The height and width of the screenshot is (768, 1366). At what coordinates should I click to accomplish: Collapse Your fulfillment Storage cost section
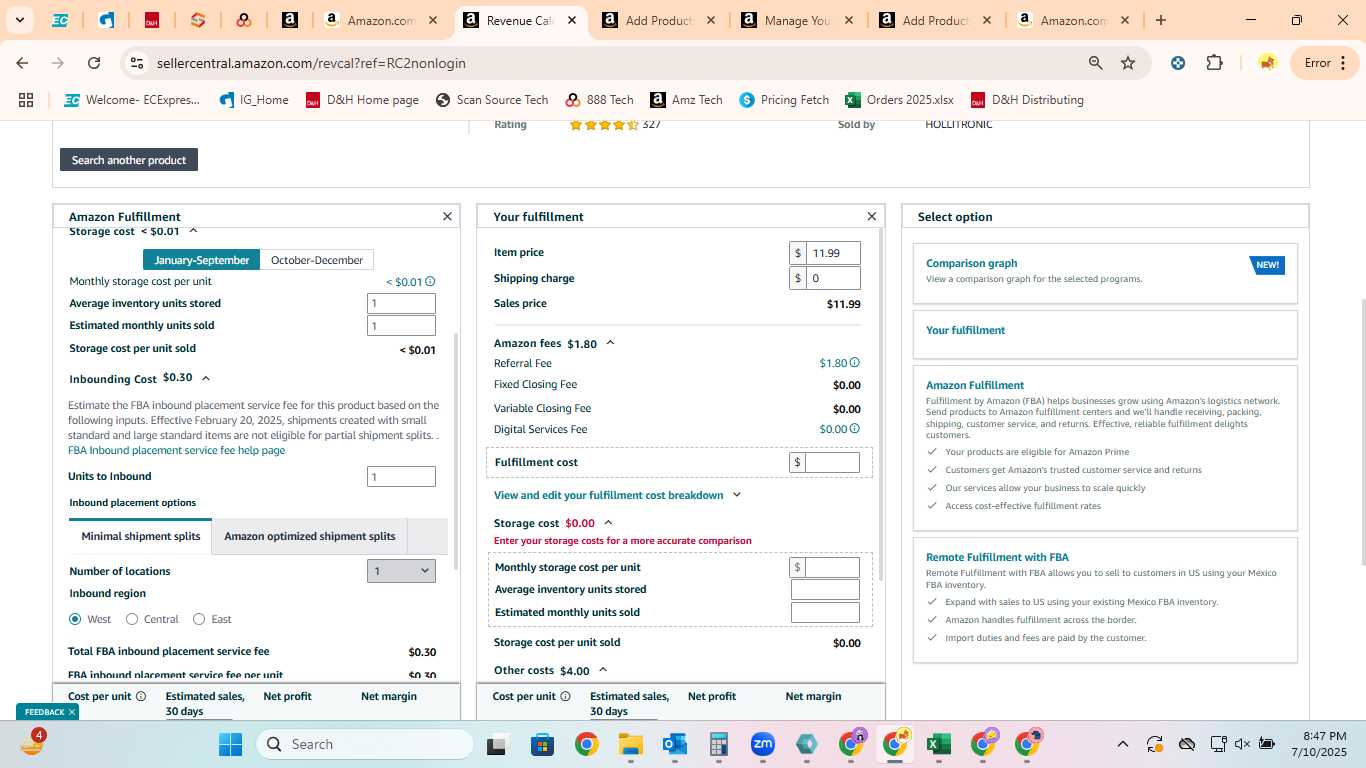coord(608,523)
